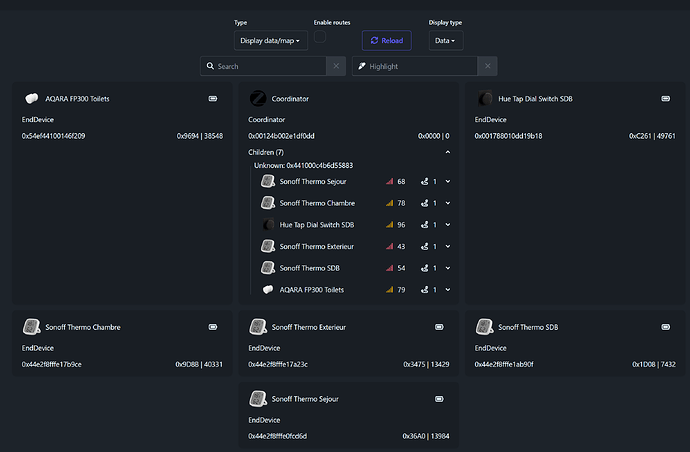Open the Type 'Display data/map' dropdown
The height and width of the screenshot is (452, 690).
click(269, 41)
